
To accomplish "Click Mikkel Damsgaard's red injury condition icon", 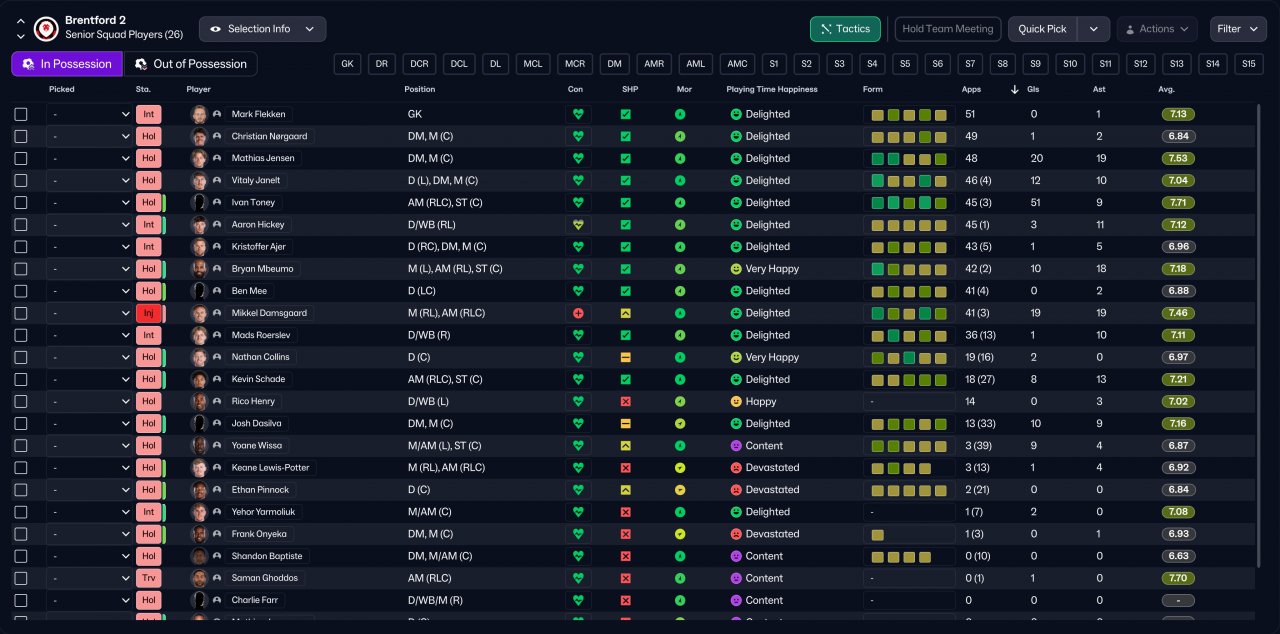I will pos(578,313).
